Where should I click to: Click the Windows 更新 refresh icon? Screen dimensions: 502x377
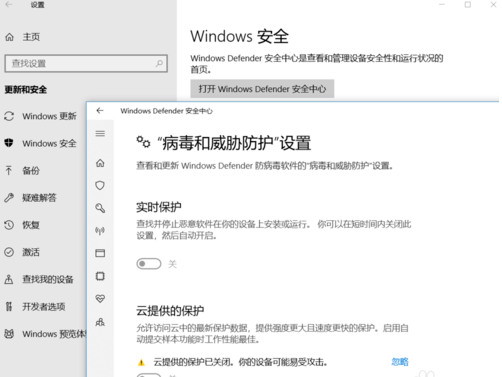(x=9, y=116)
